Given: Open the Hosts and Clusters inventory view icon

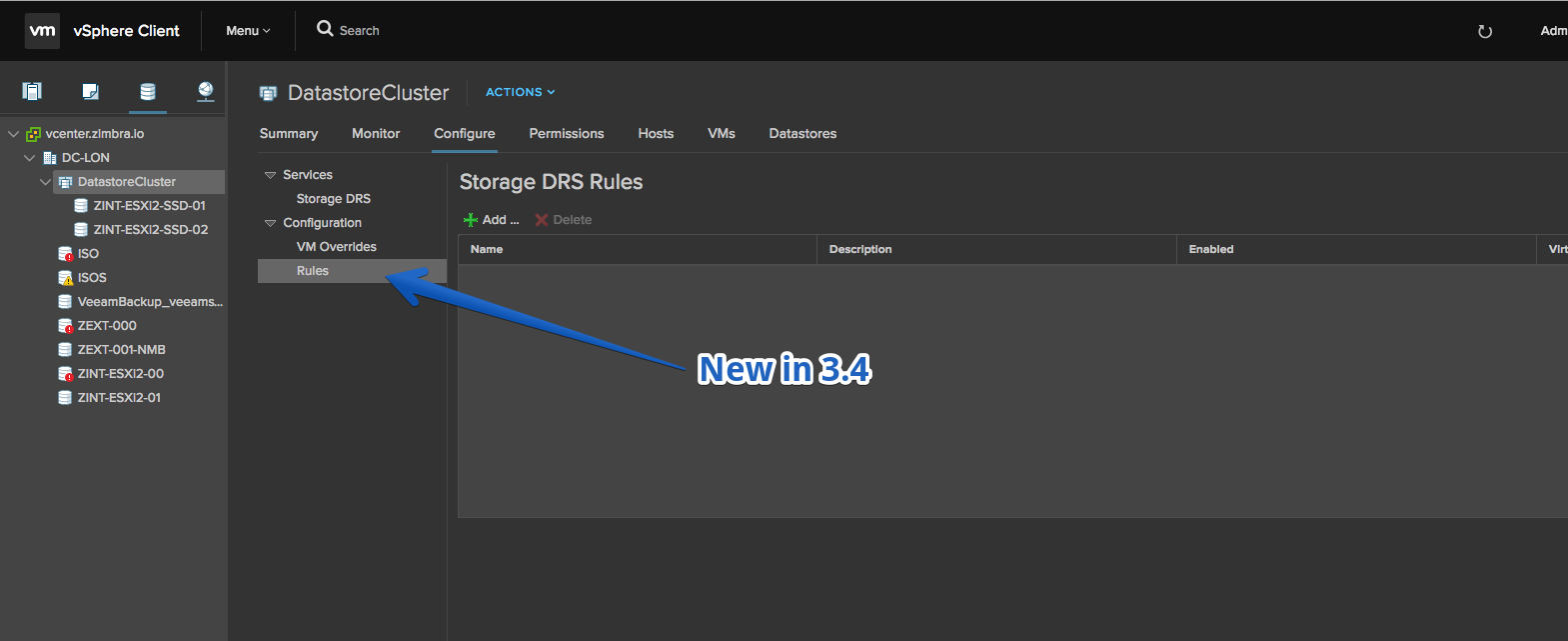Looking at the screenshot, I should [32, 92].
